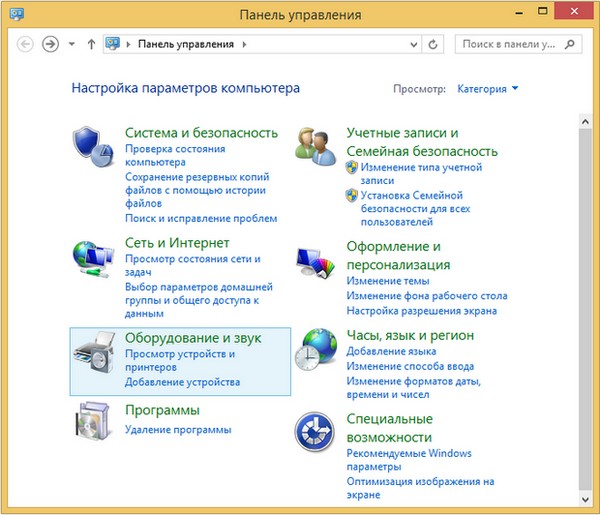Click the shield icon beside 'Изменение типа учетной записи'
Viewport: 600px width, 515px height.
point(351,167)
